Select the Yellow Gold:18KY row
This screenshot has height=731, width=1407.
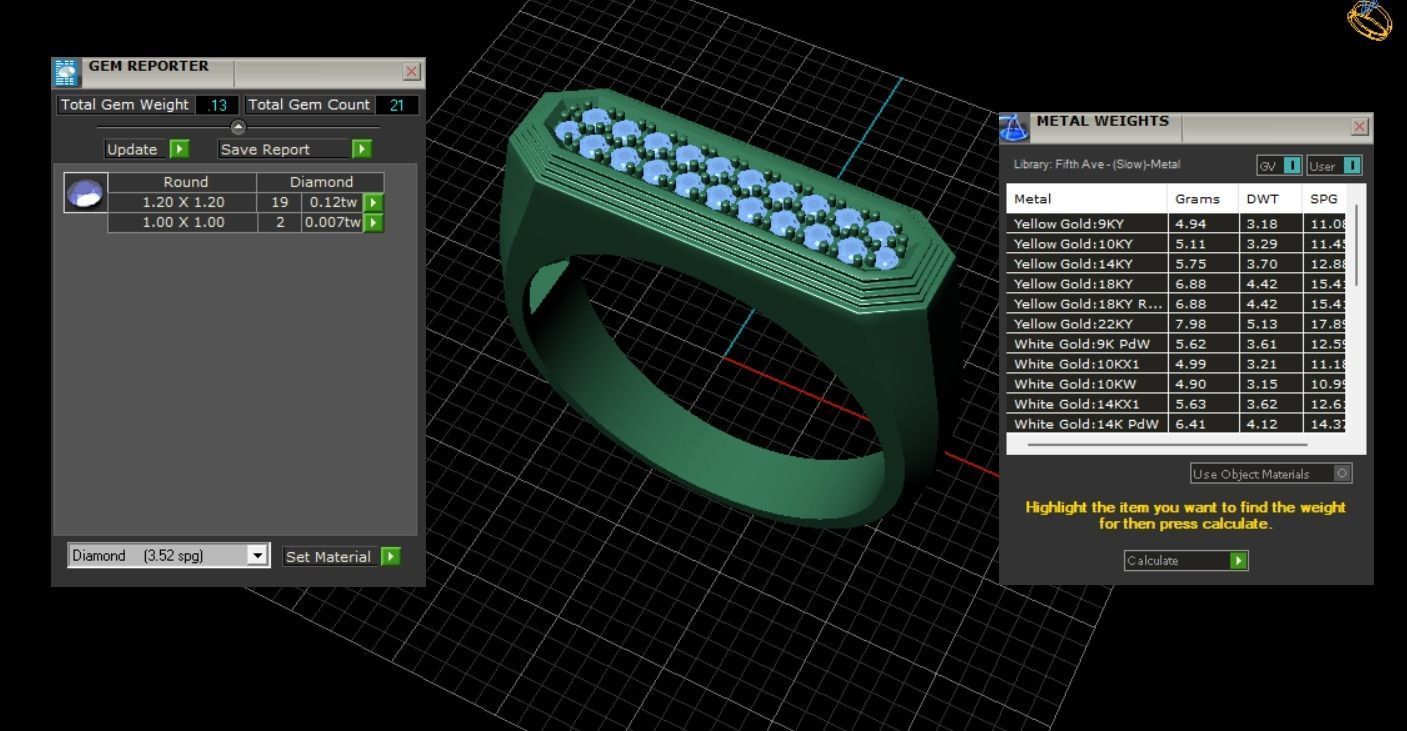[1178, 283]
